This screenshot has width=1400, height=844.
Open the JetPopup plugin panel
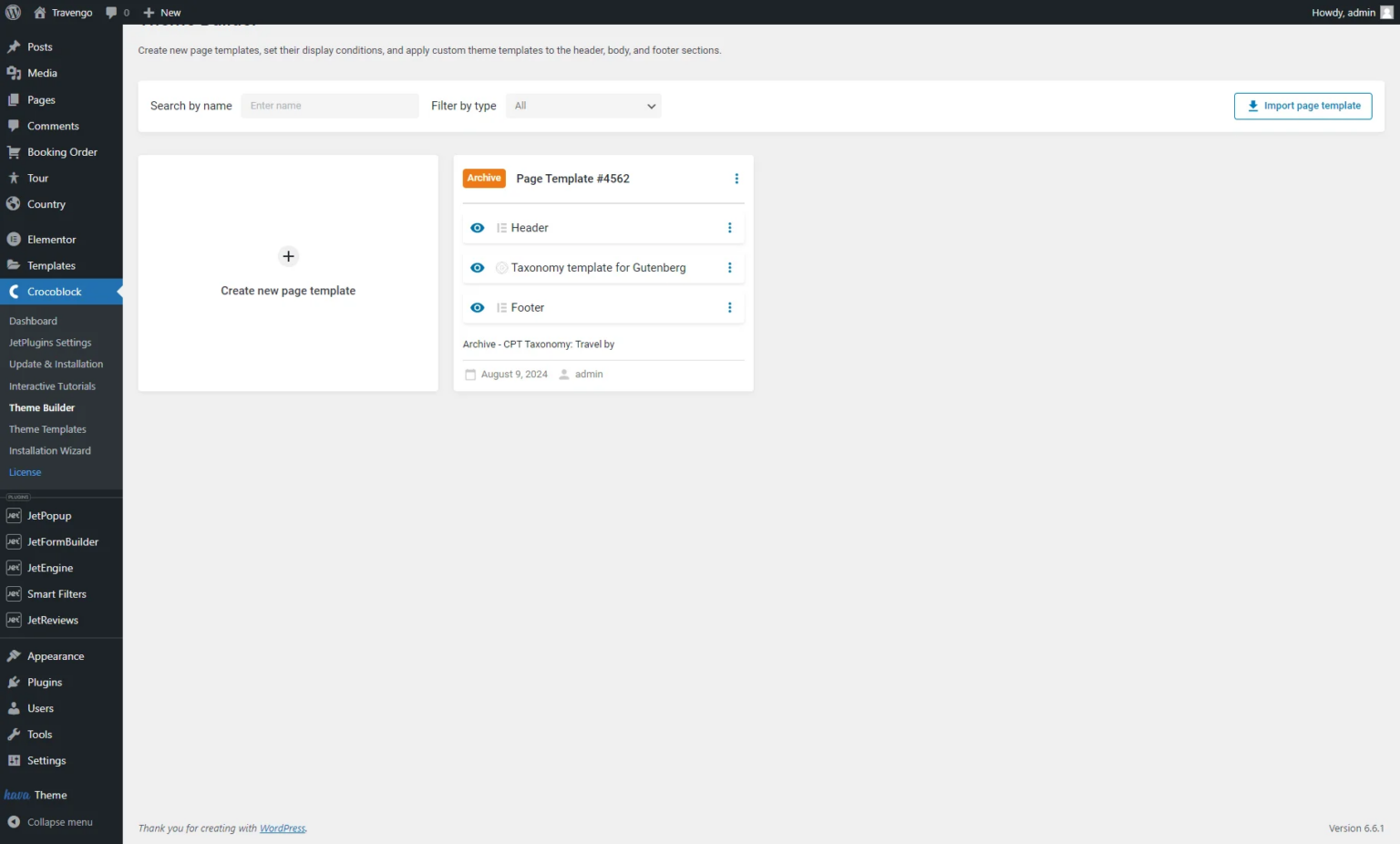(48, 515)
